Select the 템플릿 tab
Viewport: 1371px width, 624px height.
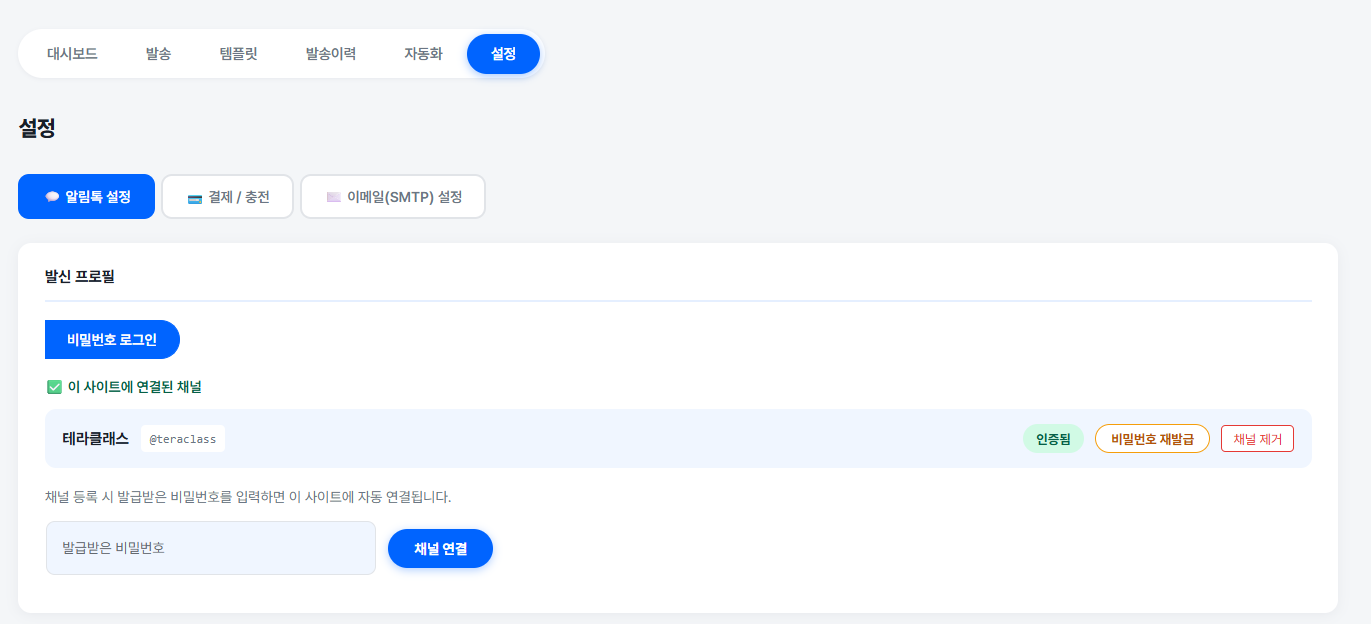pos(237,55)
